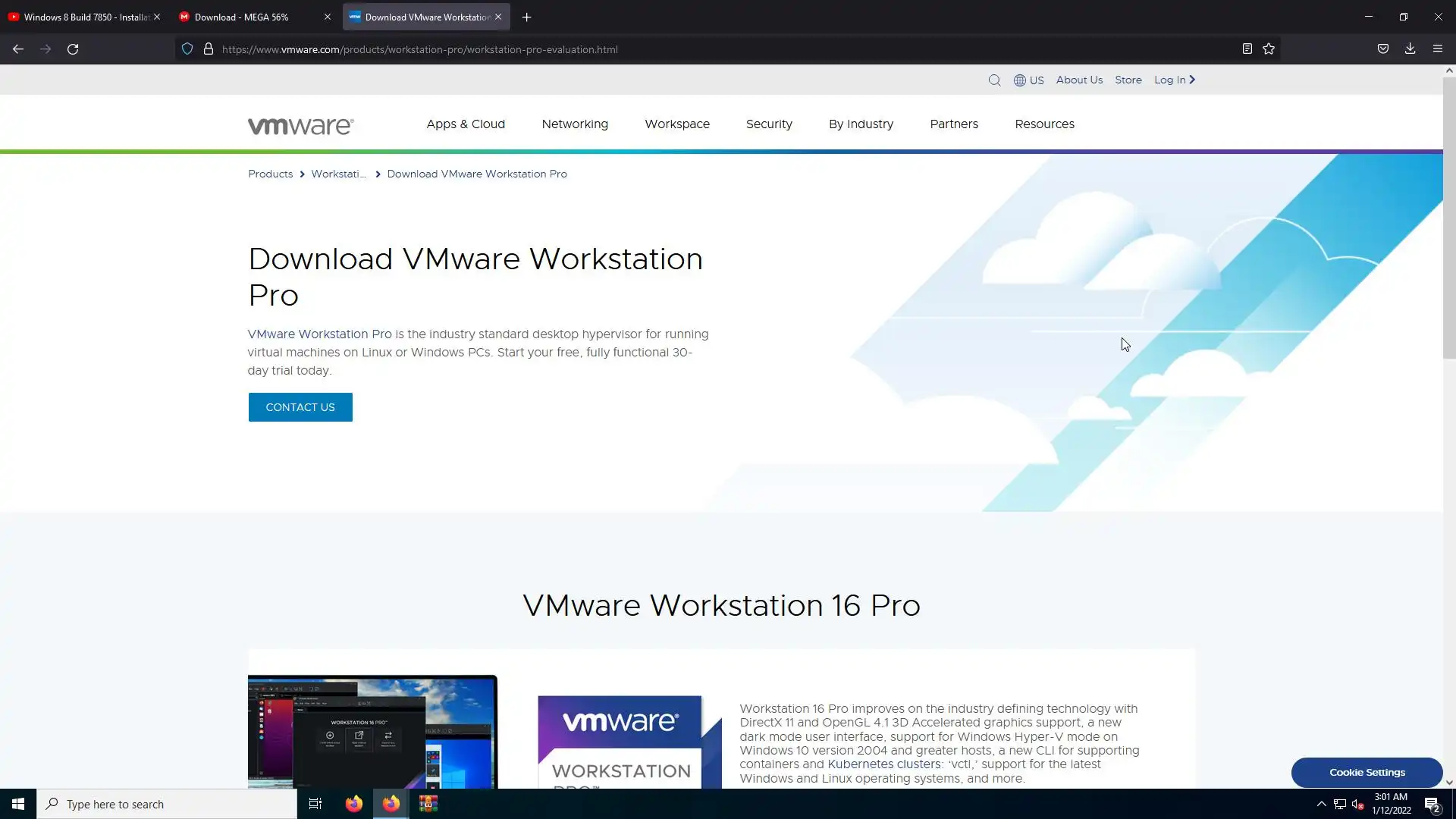
Task: Toggle Firefox reader view icon
Action: pyautogui.click(x=1247, y=49)
